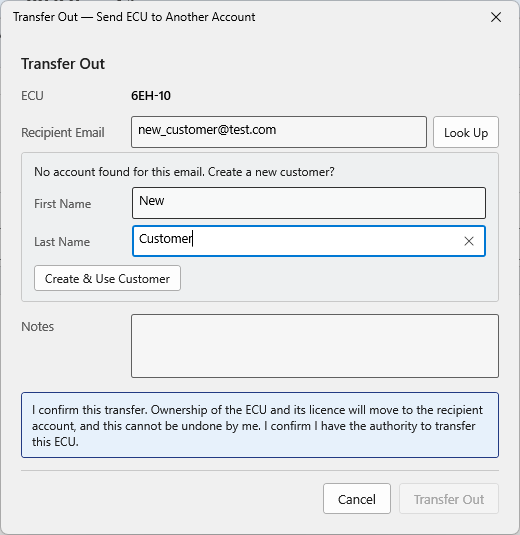Click the Transfer Out heading
Viewport: 520px width, 535px height.
coord(63,64)
